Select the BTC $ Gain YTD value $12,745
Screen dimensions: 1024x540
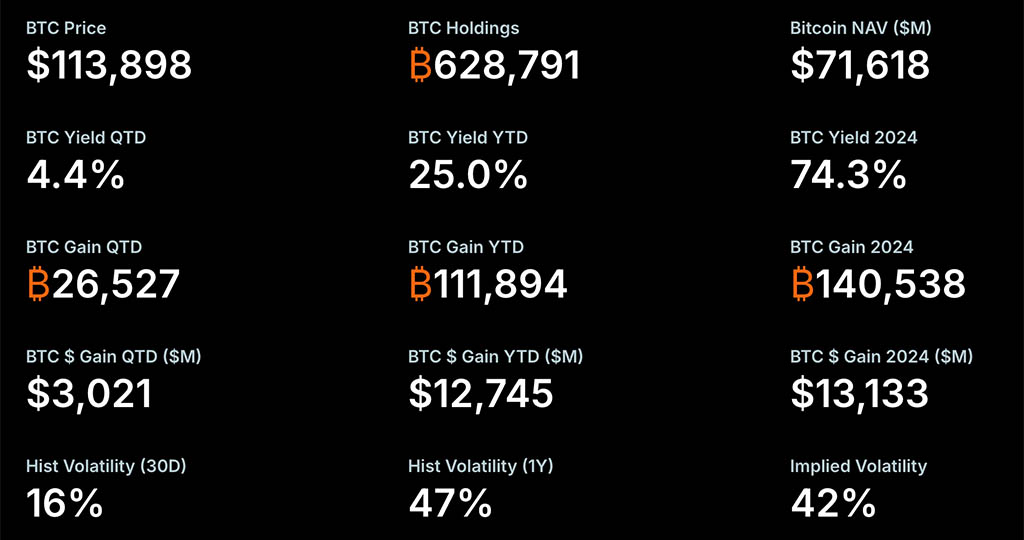[x=481, y=394]
